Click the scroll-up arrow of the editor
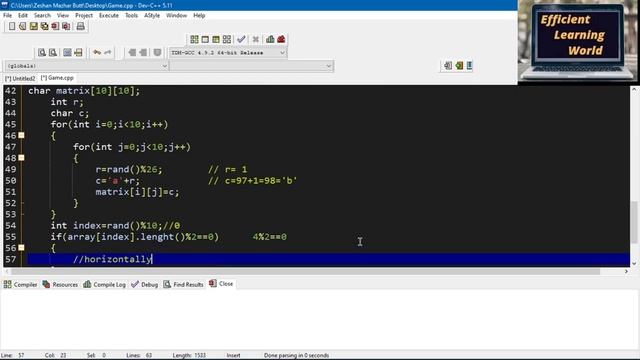Viewport: 640px width, 360px height. coord(634,89)
